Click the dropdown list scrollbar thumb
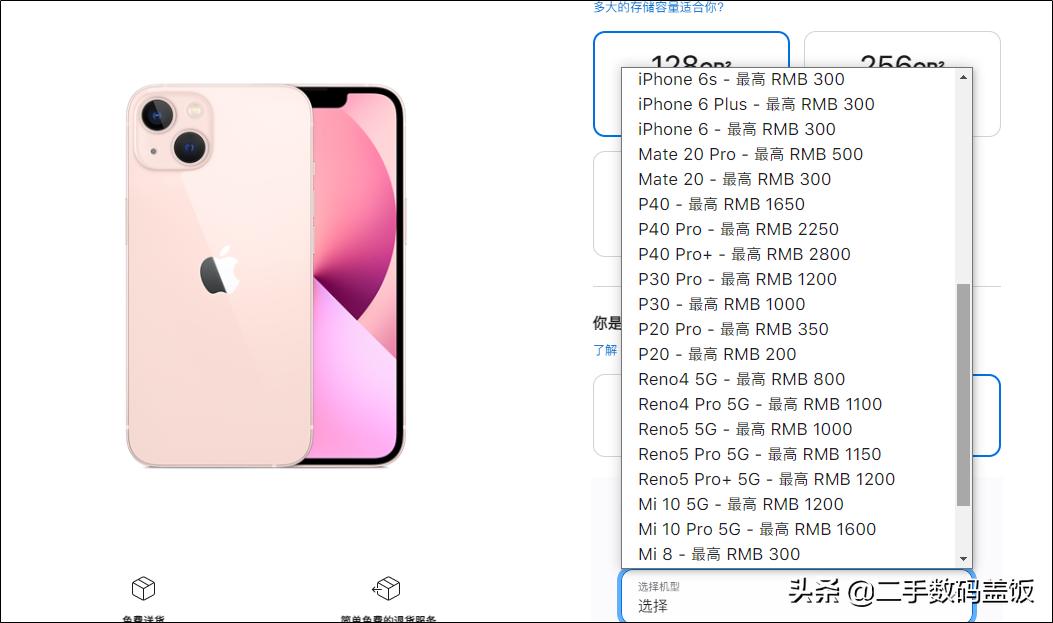The height and width of the screenshot is (623, 1053). [964, 395]
